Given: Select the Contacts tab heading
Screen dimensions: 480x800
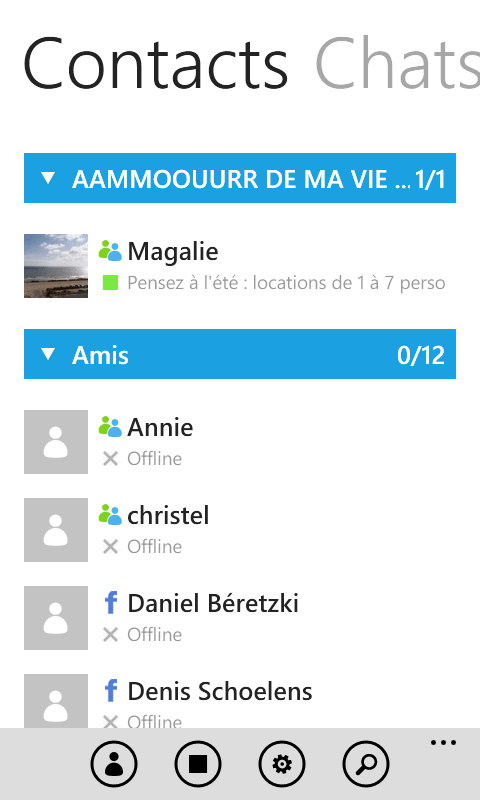Looking at the screenshot, I should [x=156, y=64].
